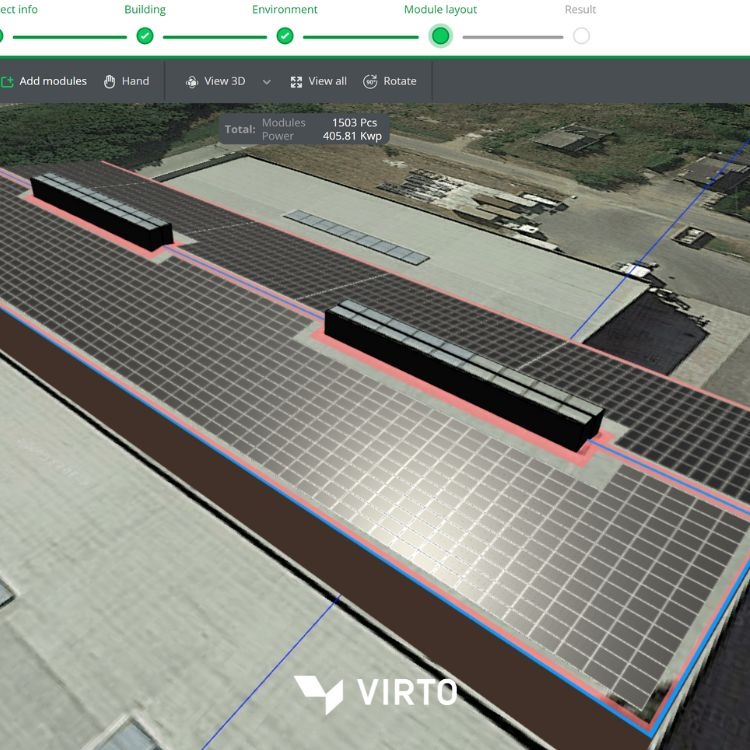Click progress line between Module layout and Result
Image resolution: width=750 pixels, height=750 pixels.
512,37
